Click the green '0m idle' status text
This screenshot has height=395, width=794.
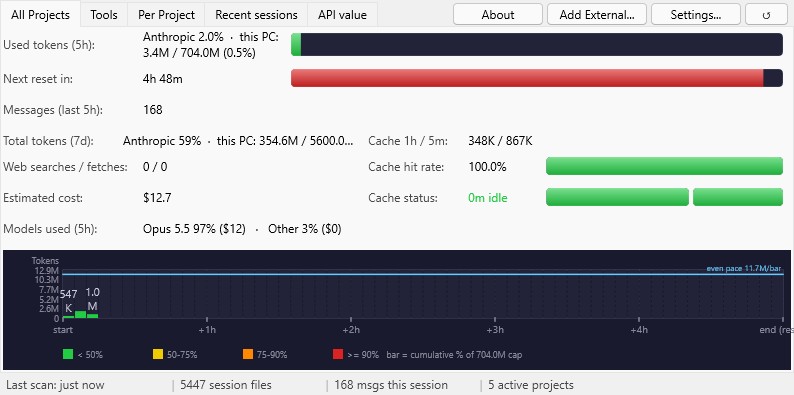pyautogui.click(x=487, y=198)
